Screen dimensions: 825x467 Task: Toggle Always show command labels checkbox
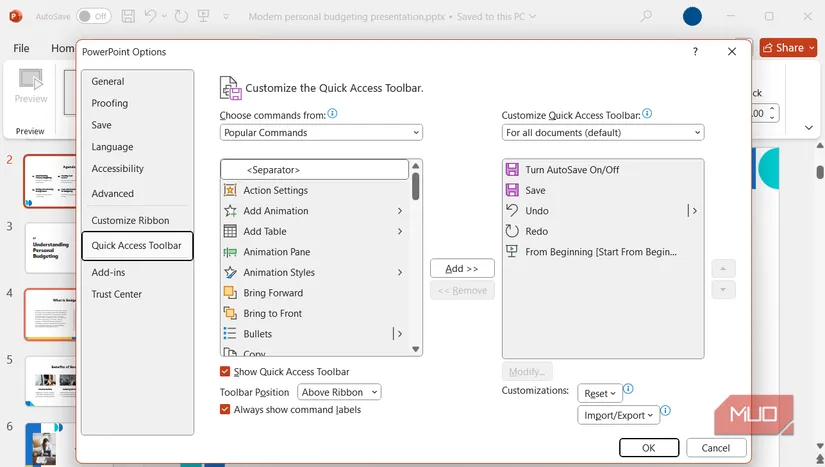225,409
